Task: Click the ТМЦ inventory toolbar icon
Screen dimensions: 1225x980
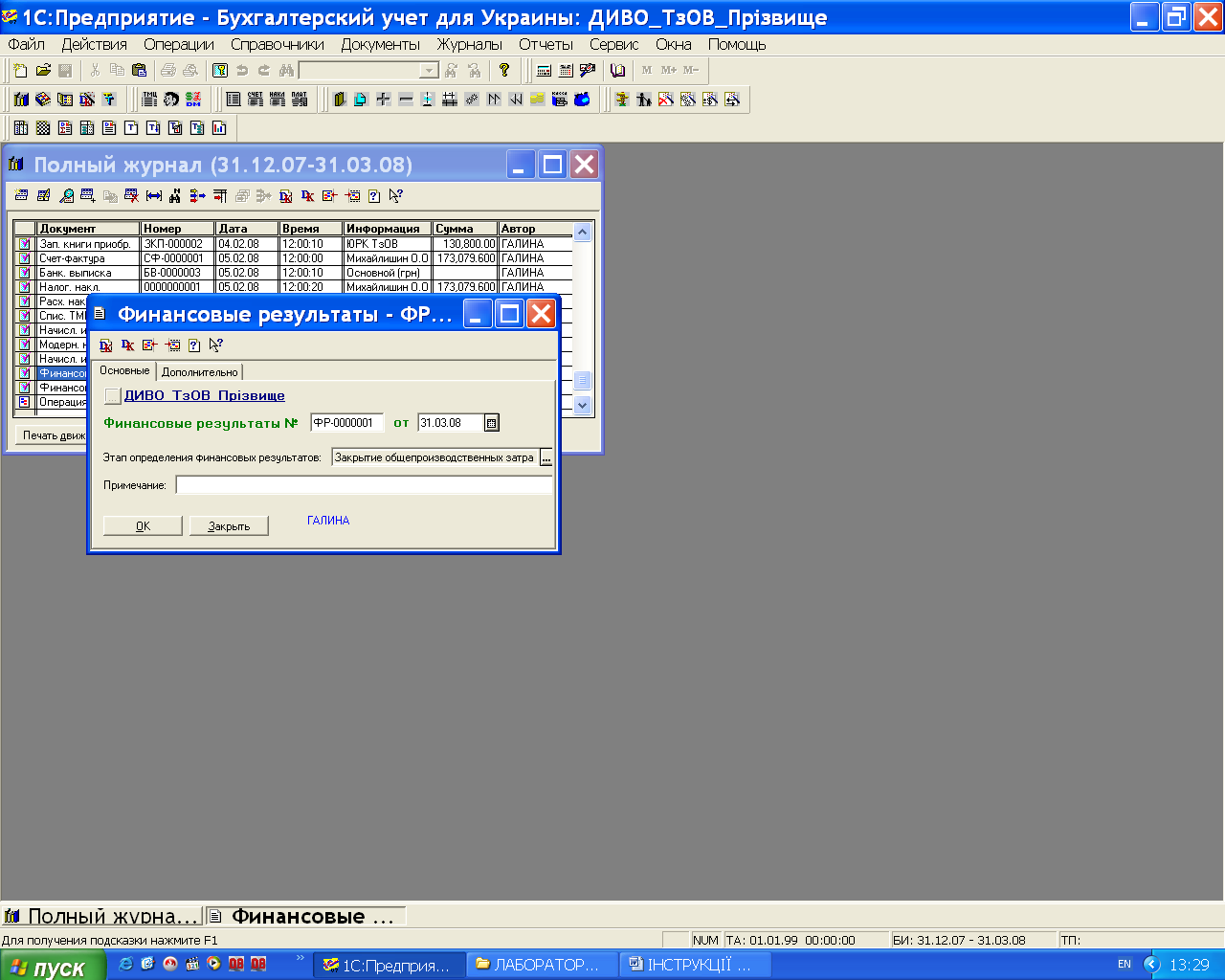Action: [x=150, y=99]
